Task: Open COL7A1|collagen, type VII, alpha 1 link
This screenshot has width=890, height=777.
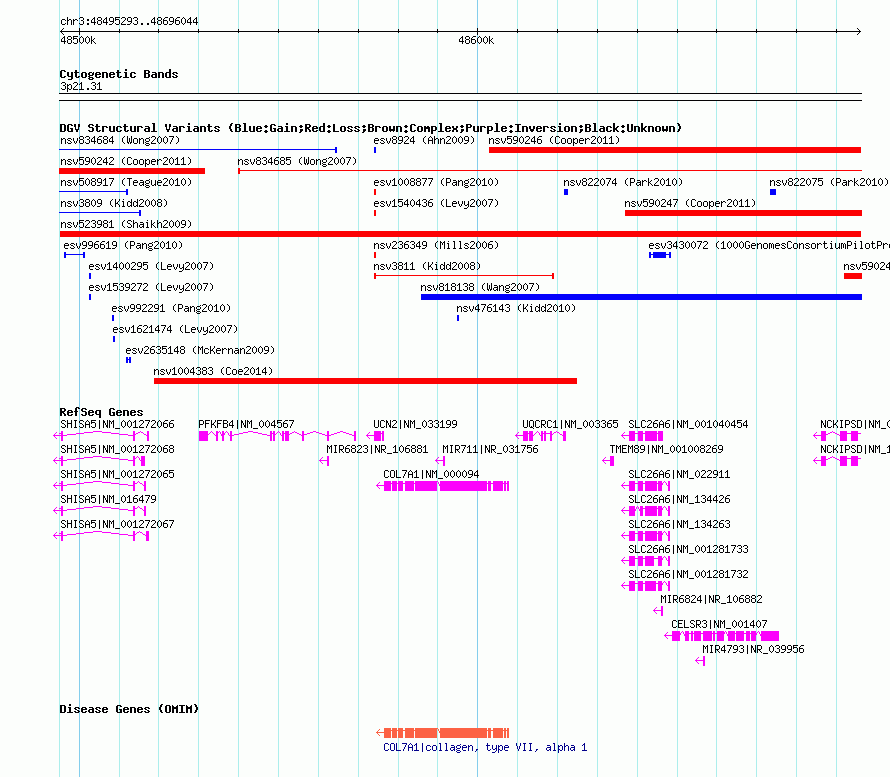Action: 485,747
